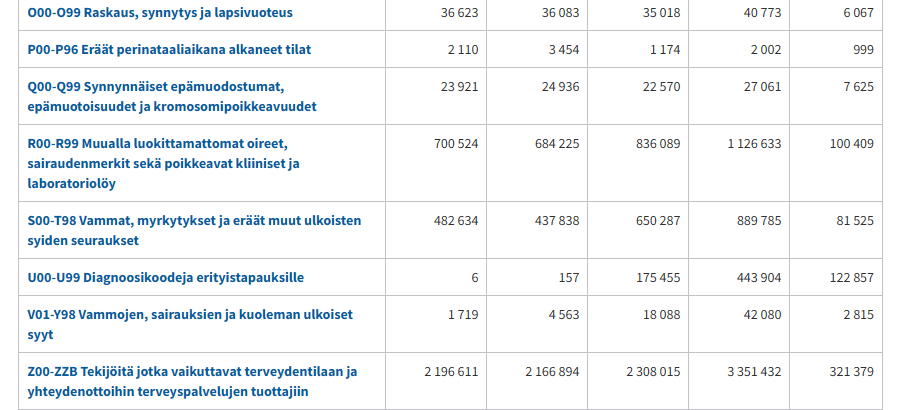The width and height of the screenshot is (902, 410).
Task: Click the cell showing 81 525
Action: tap(851, 220)
